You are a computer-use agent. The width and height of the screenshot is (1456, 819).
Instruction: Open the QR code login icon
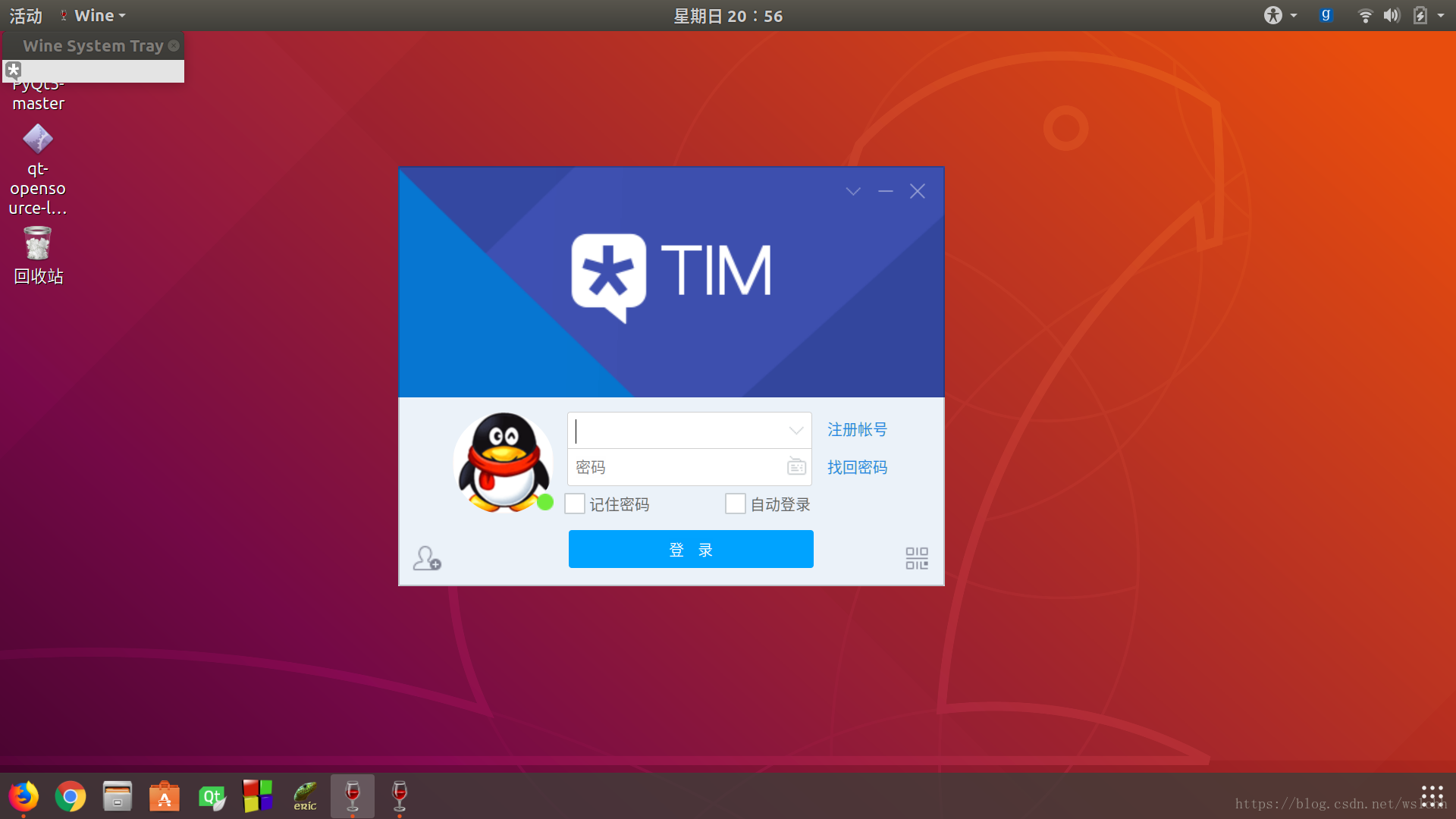pos(916,558)
